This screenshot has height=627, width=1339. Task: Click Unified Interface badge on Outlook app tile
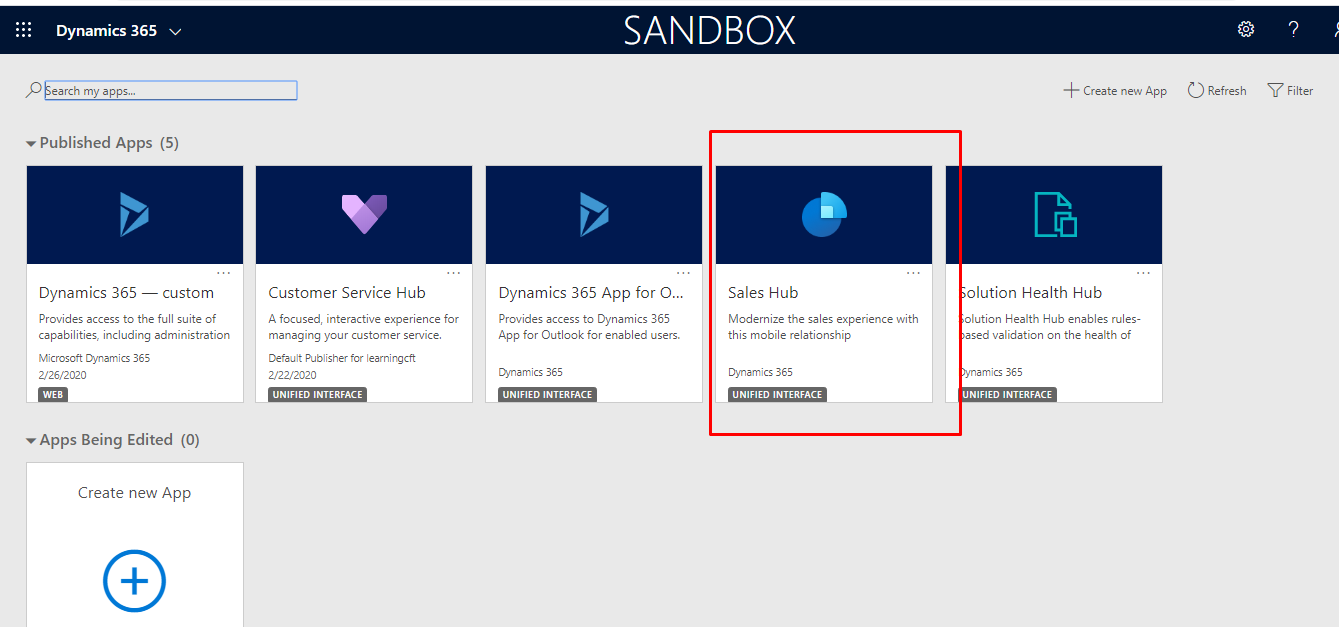tap(547, 395)
